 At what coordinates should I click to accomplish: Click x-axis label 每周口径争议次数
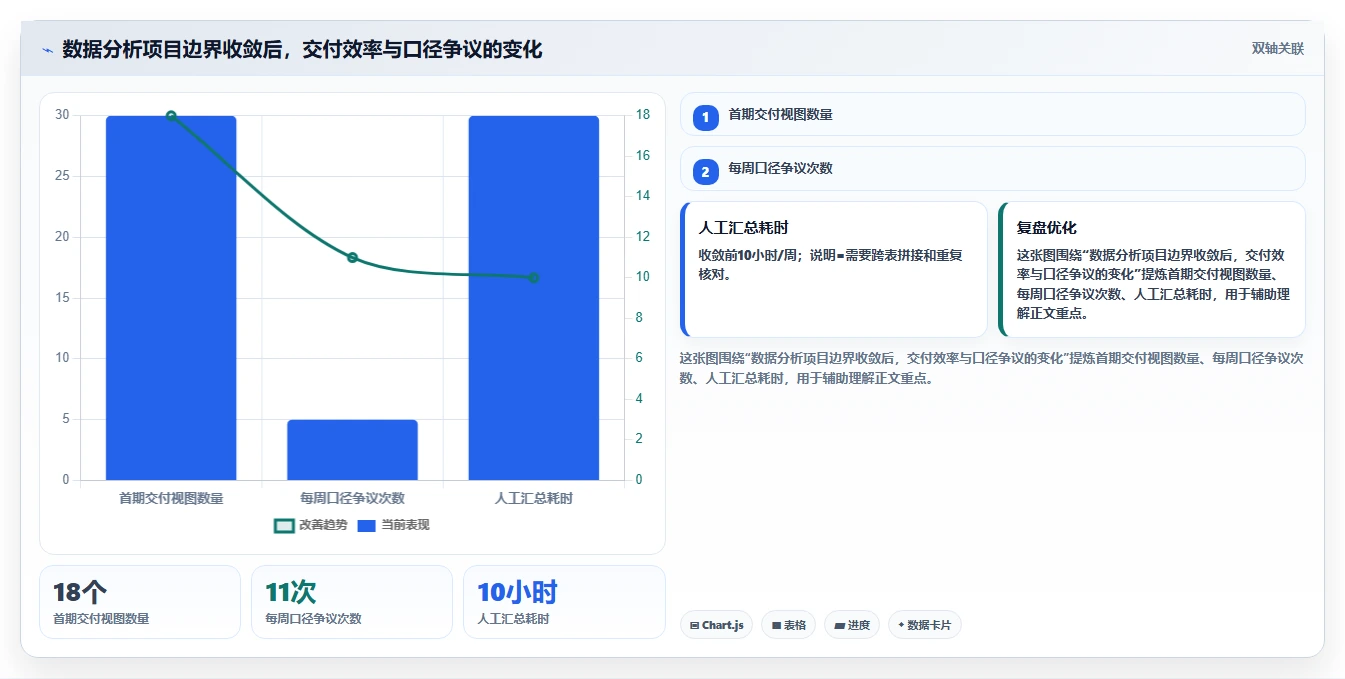[352, 497]
